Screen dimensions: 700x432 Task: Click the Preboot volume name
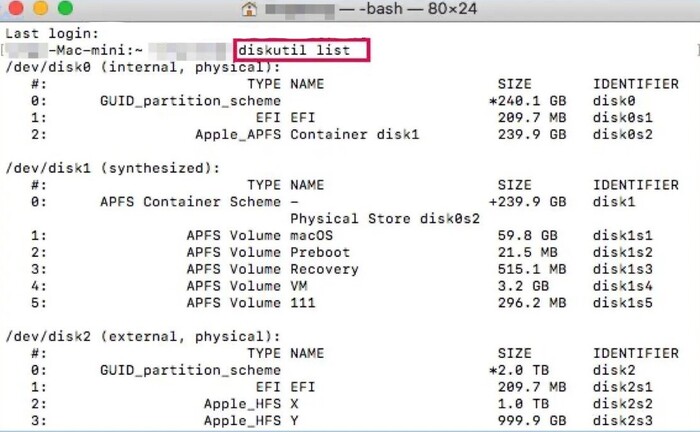coord(318,252)
